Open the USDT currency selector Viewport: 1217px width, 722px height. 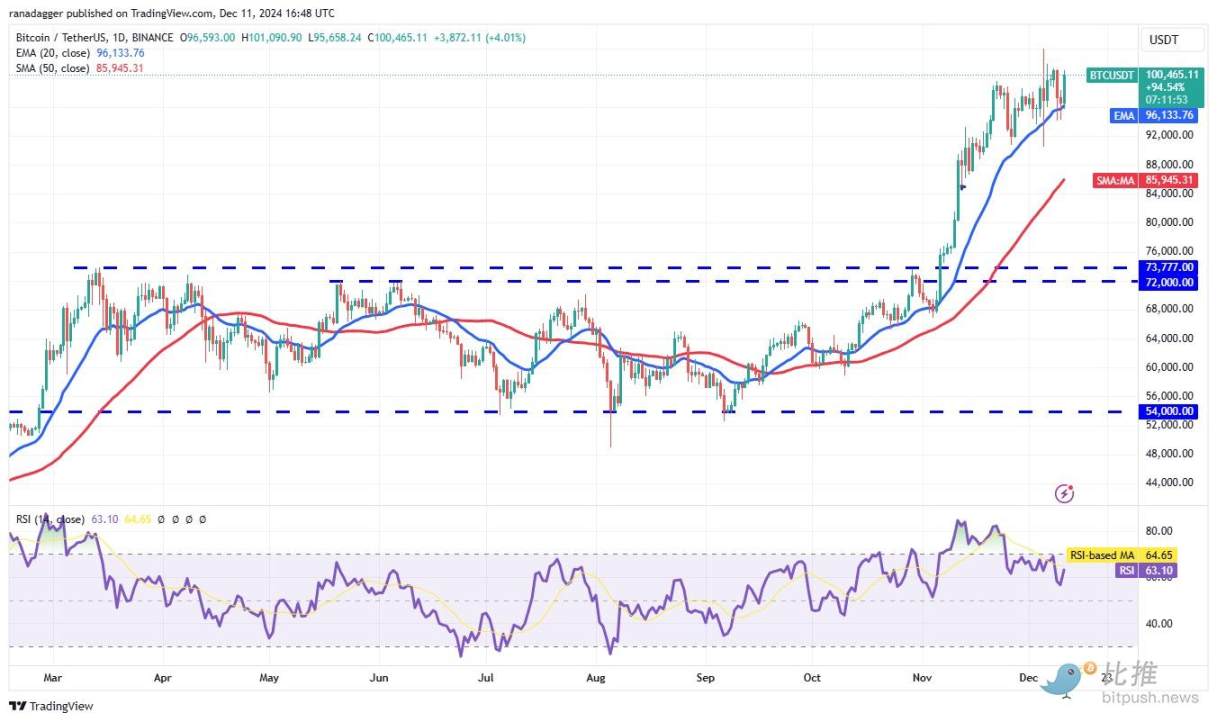1165,40
